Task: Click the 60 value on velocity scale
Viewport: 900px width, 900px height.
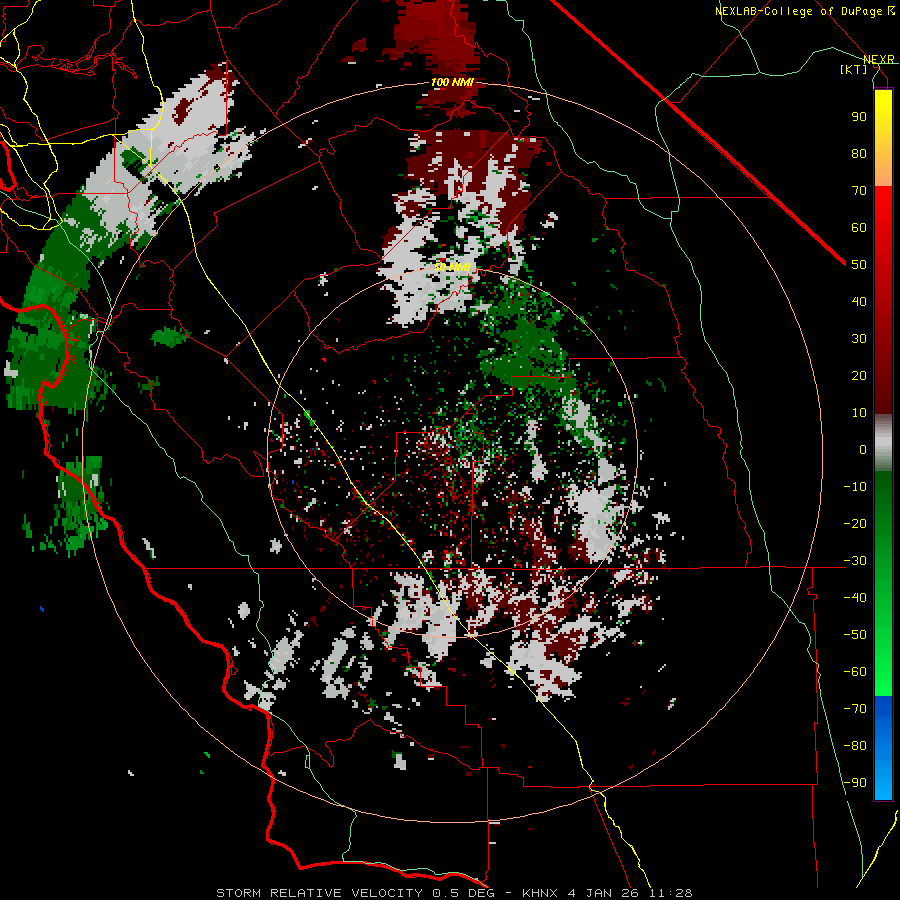Action: coord(859,228)
